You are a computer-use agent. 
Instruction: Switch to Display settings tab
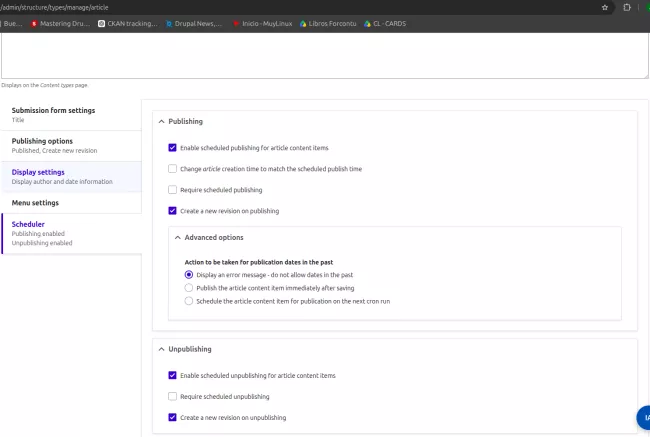71,177
